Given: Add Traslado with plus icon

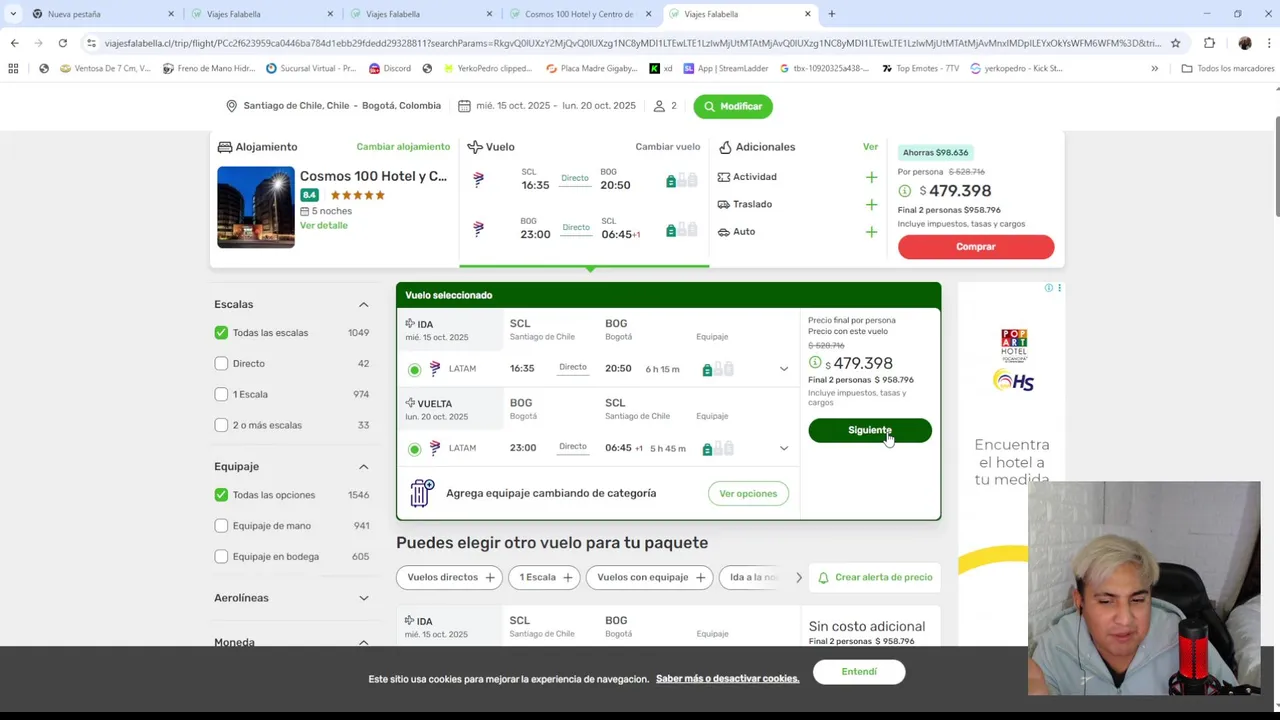Looking at the screenshot, I should coord(871,204).
